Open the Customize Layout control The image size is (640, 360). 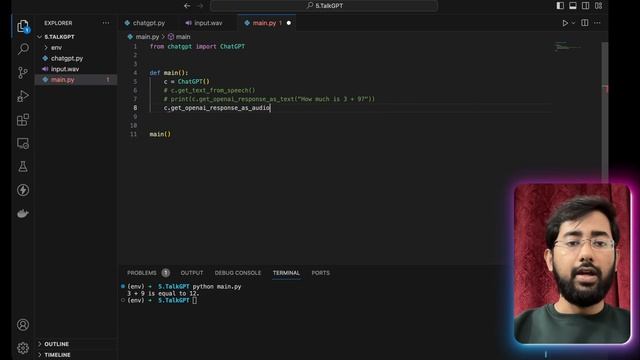[598, 5]
